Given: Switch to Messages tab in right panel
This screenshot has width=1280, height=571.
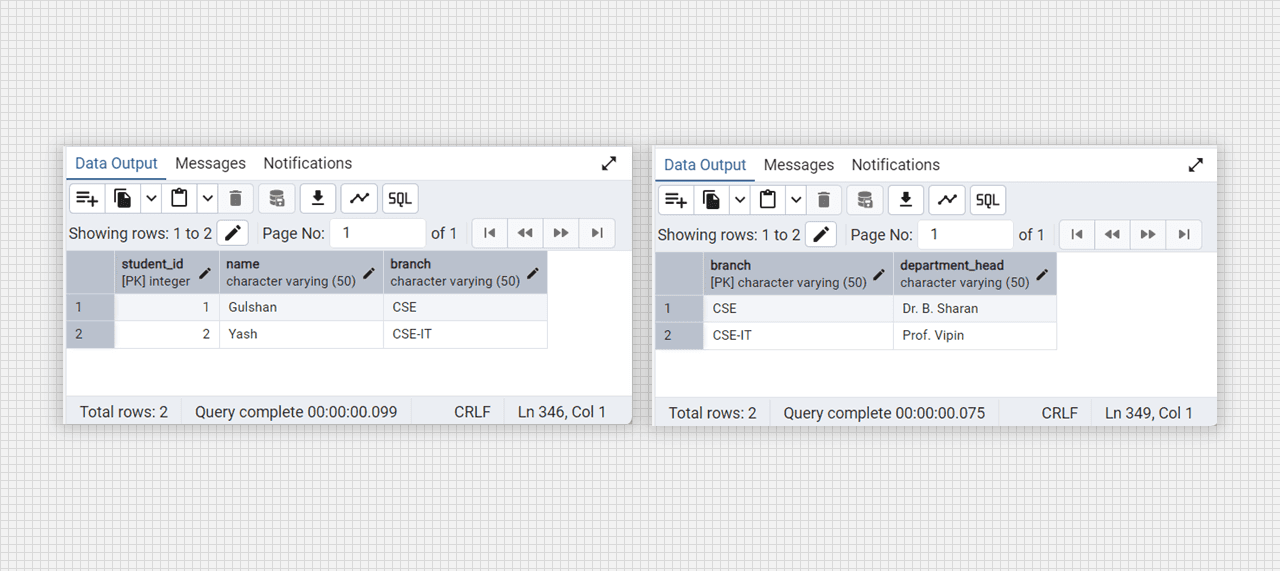Looking at the screenshot, I should point(798,165).
